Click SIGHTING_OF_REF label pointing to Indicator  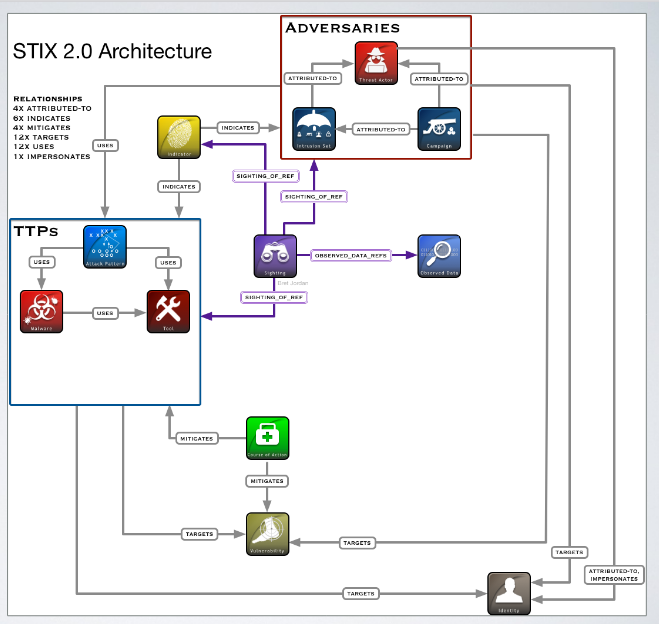point(265,176)
